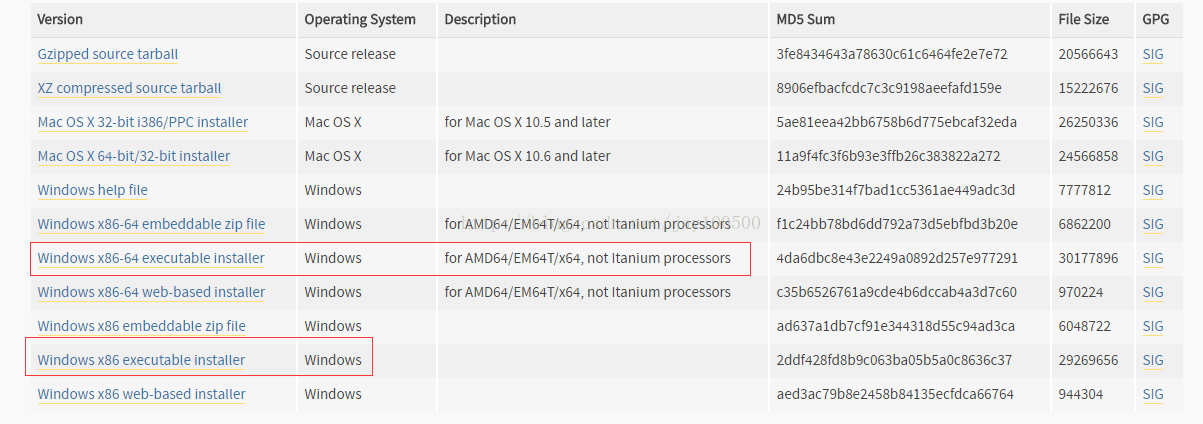Screen dimensions: 1203x424
Task: Open SIG for Windows x86 web-based installer
Action: 1153,394
